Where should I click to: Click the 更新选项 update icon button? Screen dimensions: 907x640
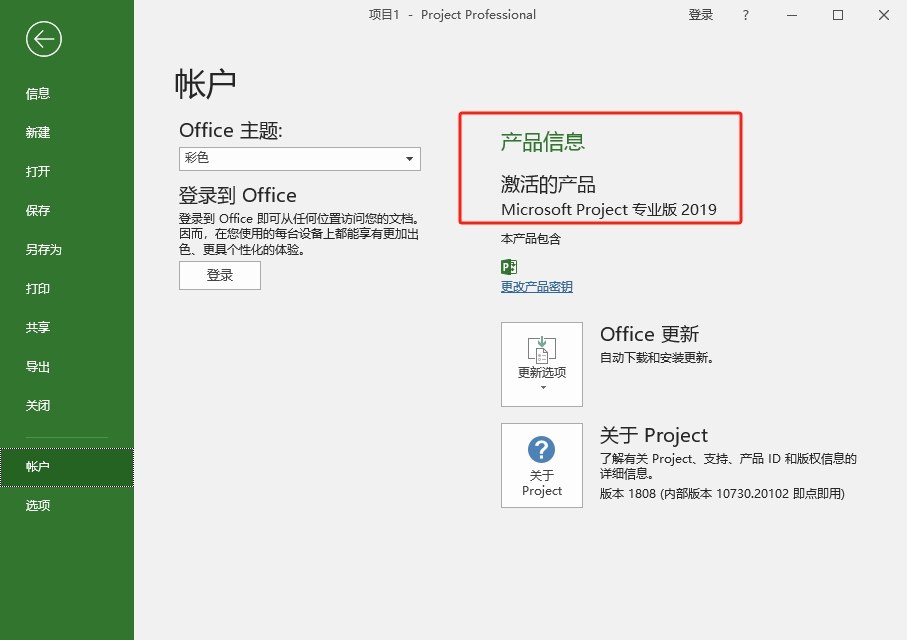pyautogui.click(x=541, y=365)
